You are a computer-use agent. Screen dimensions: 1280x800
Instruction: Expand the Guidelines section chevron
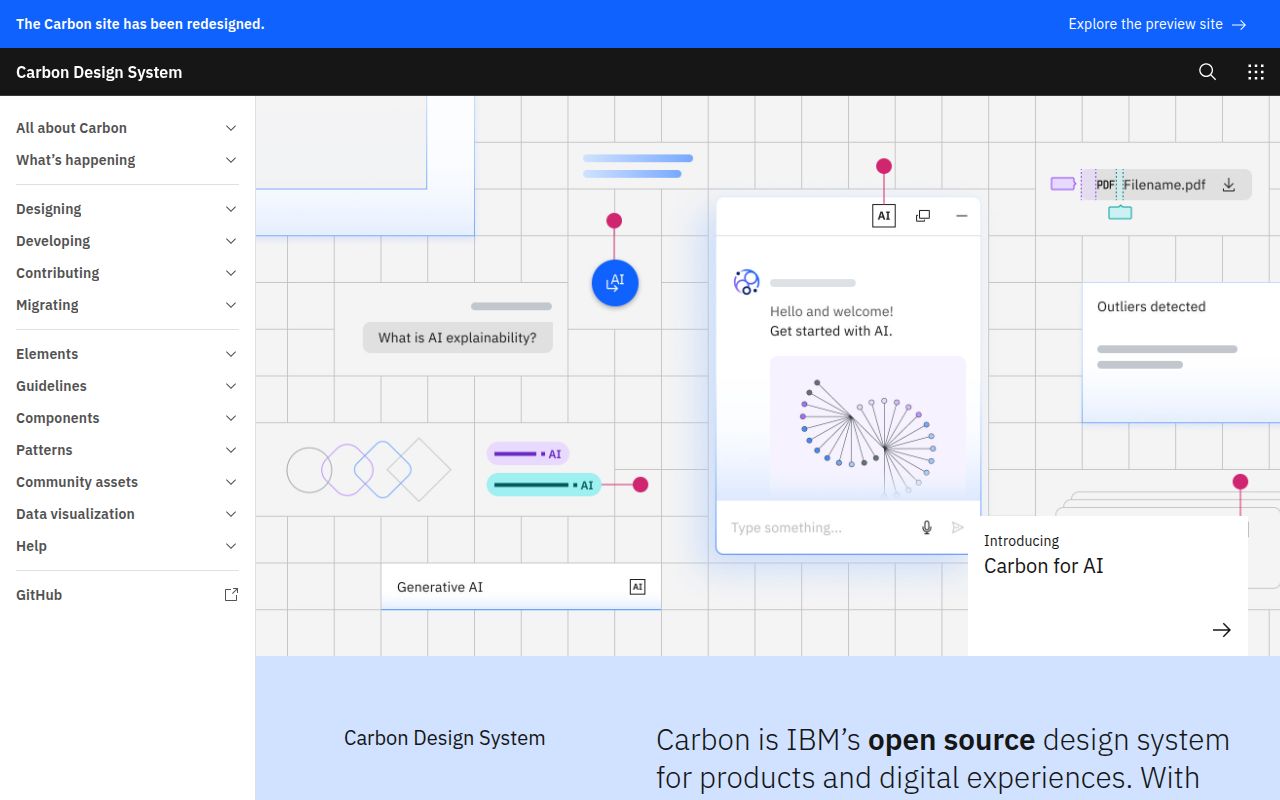[x=231, y=386]
